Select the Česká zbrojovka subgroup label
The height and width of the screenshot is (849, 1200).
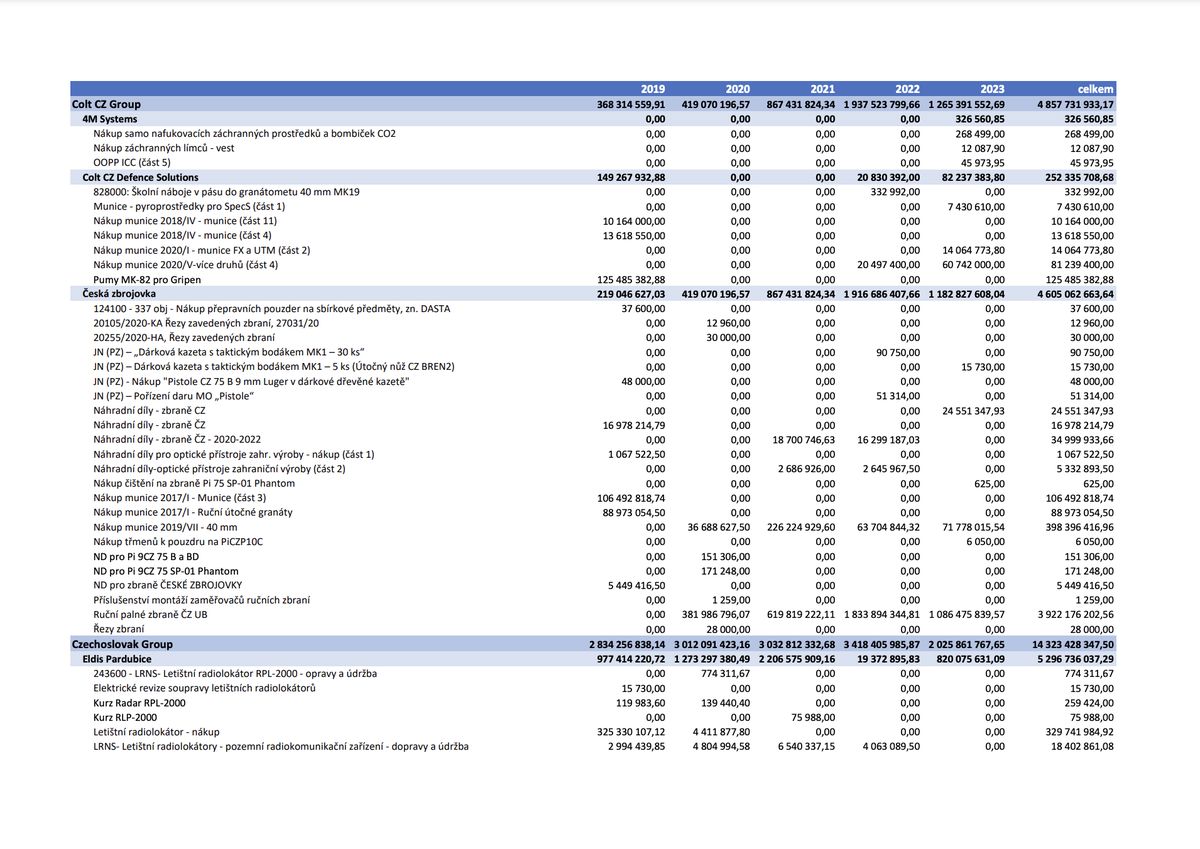[119, 294]
